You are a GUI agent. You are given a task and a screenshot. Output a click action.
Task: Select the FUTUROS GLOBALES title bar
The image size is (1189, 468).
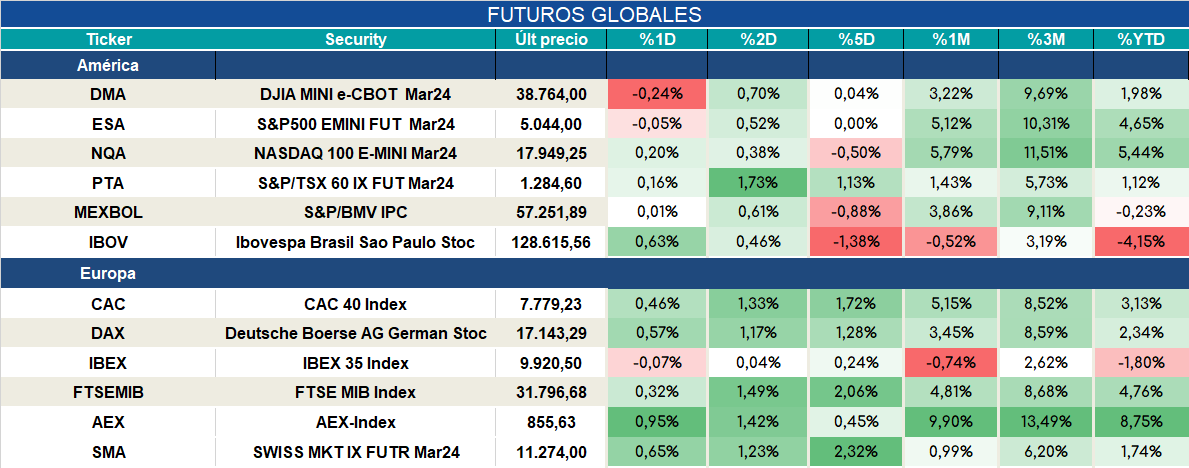[x=594, y=14]
